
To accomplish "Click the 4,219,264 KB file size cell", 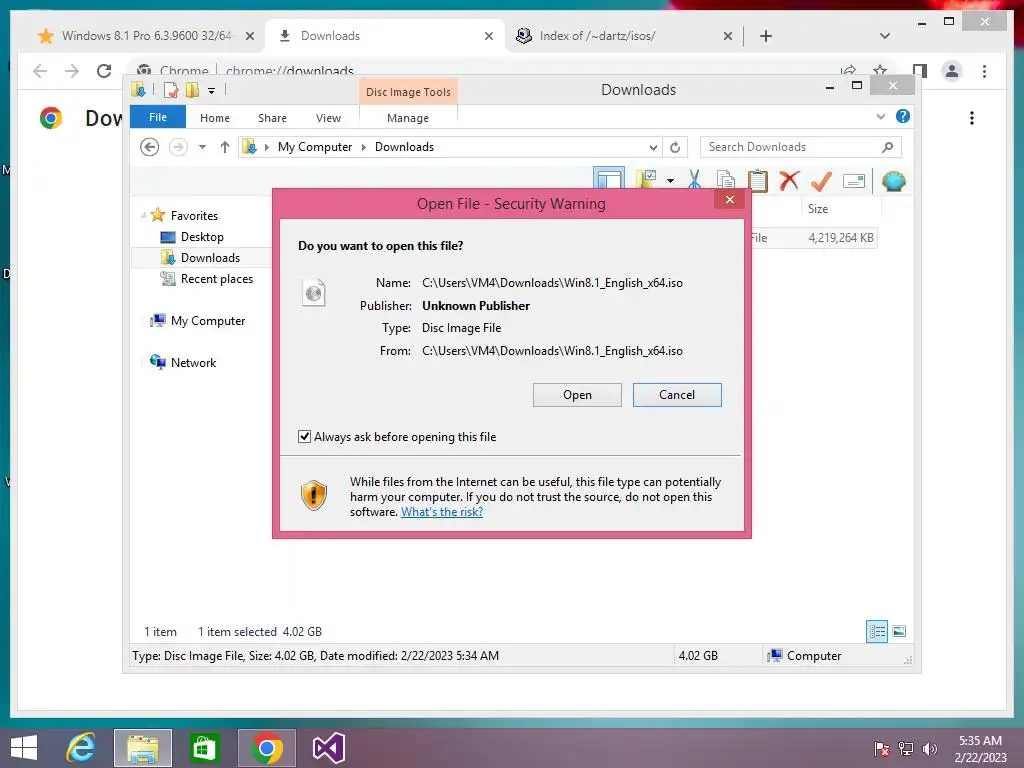I will [840, 238].
